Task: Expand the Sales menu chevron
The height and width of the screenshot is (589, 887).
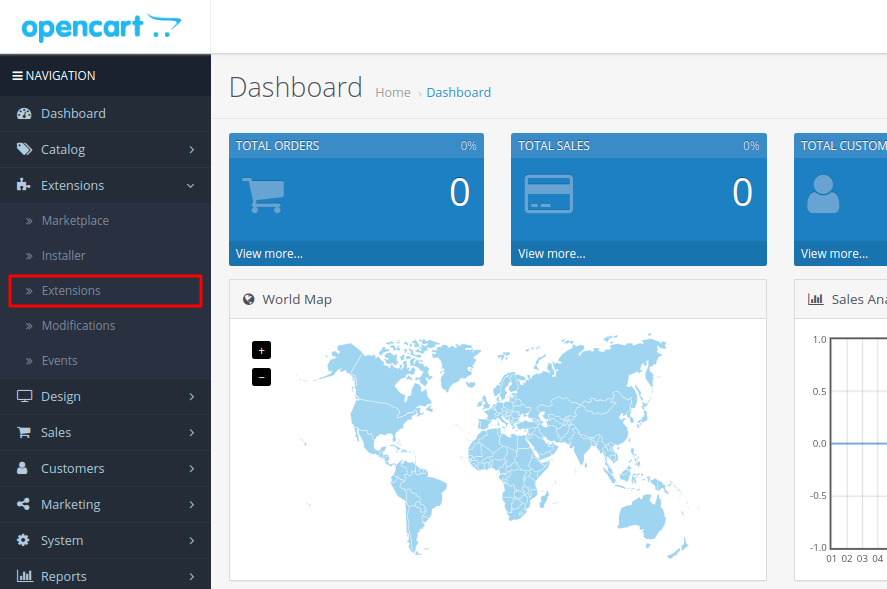Action: point(192,433)
